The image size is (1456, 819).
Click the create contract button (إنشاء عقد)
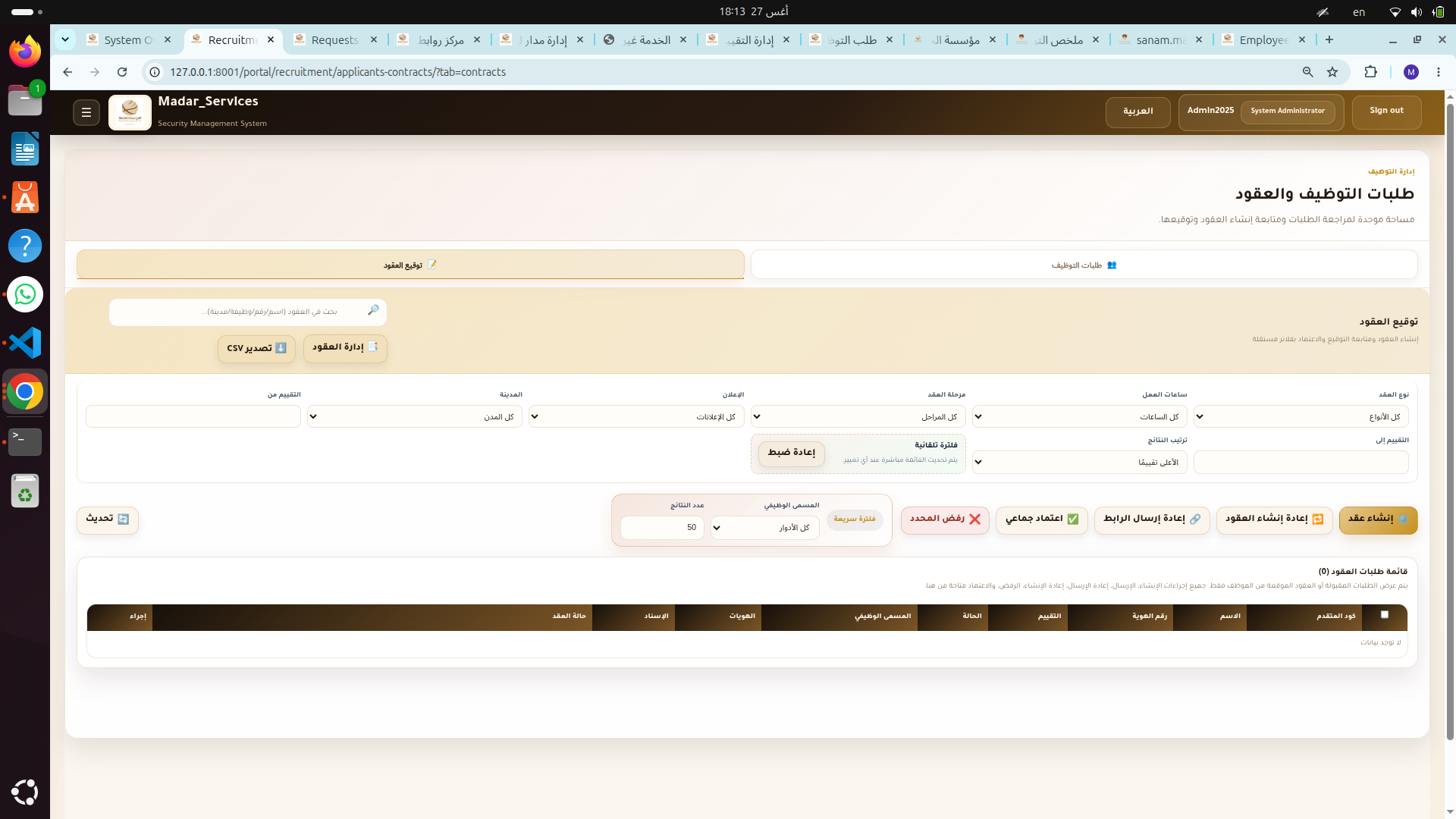tap(1378, 519)
